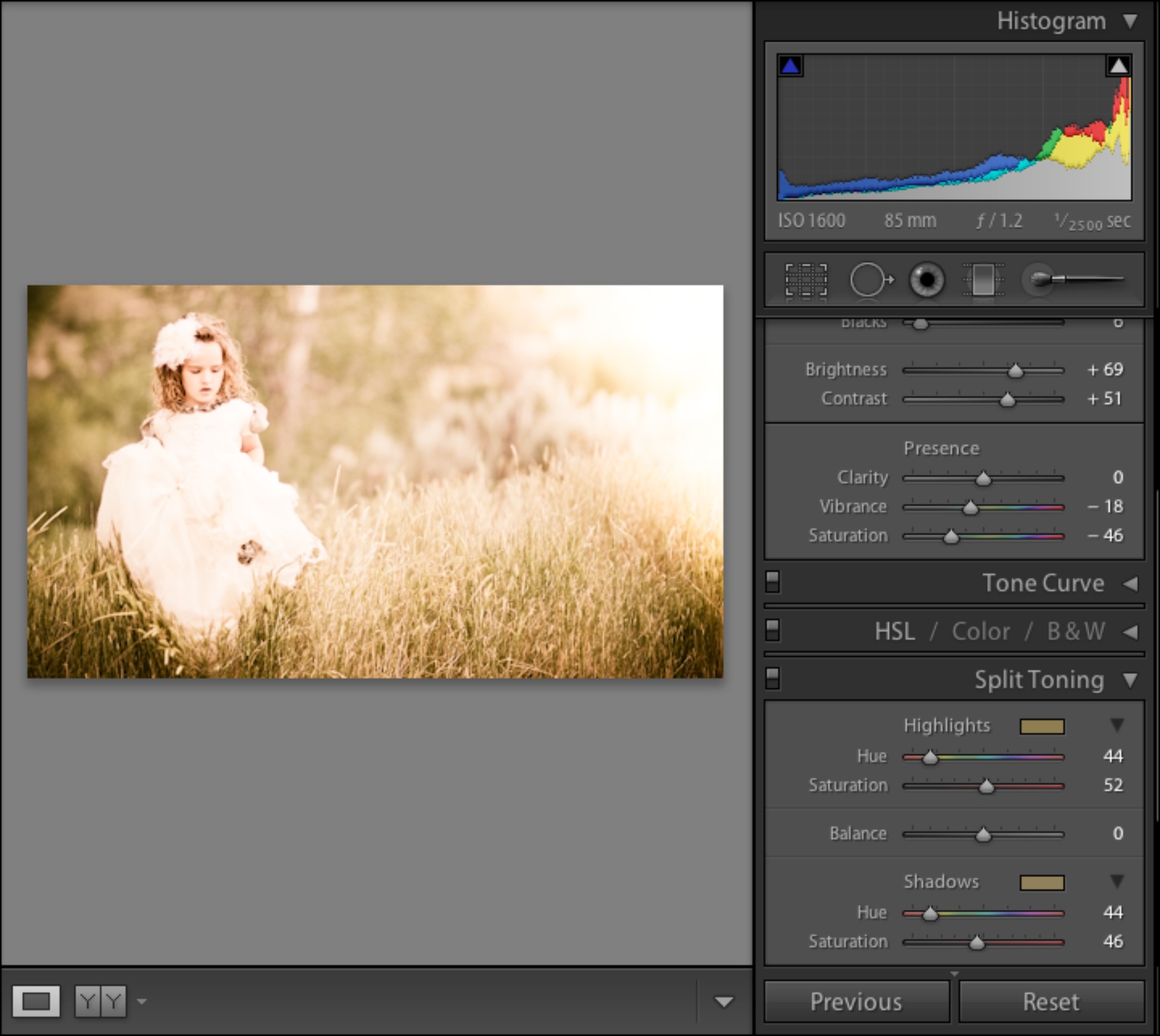The image size is (1160, 1036).
Task: Open Shadows color swatch picker
Action: tap(1042, 883)
